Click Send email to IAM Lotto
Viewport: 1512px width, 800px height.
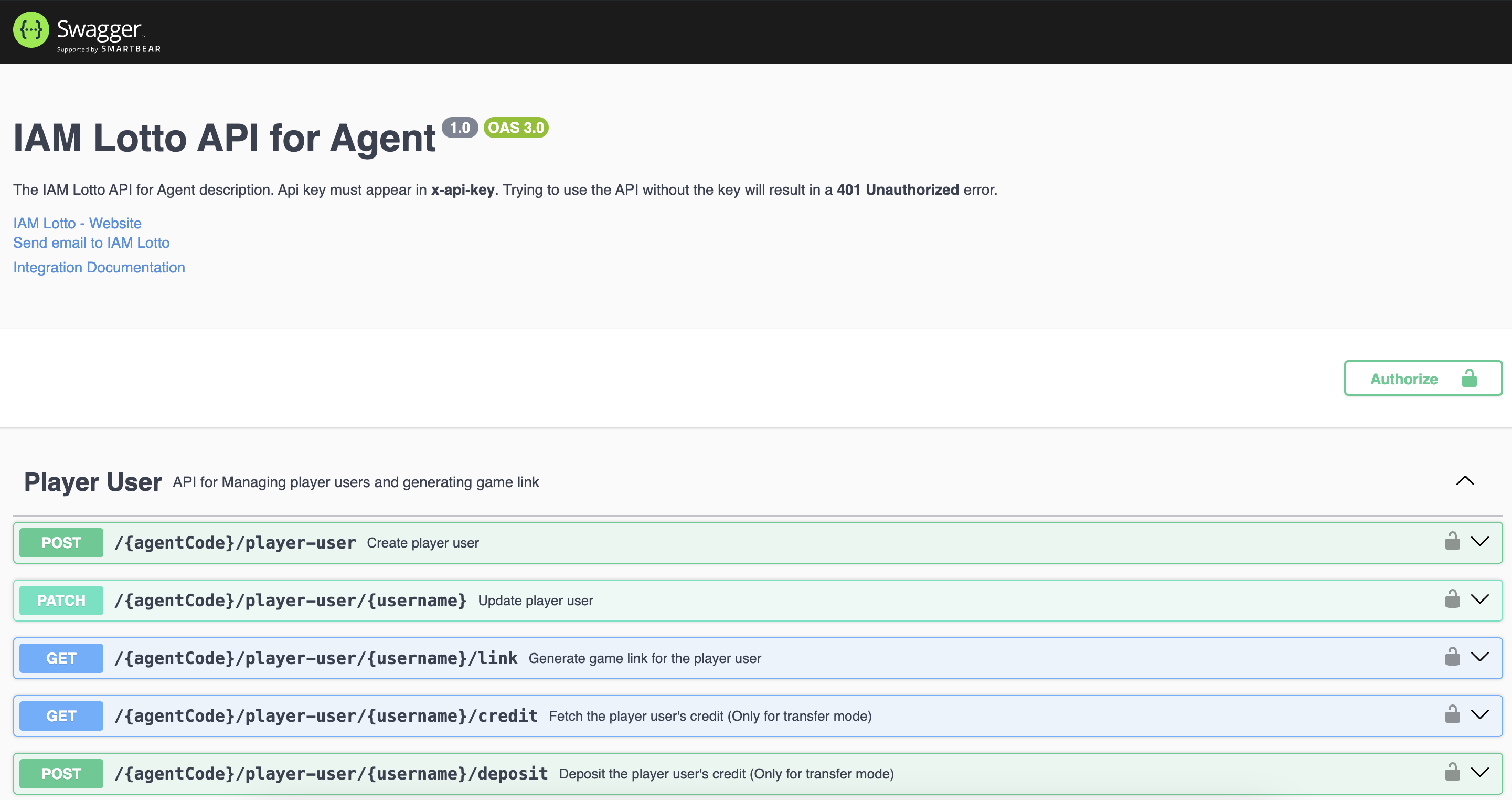pos(91,243)
